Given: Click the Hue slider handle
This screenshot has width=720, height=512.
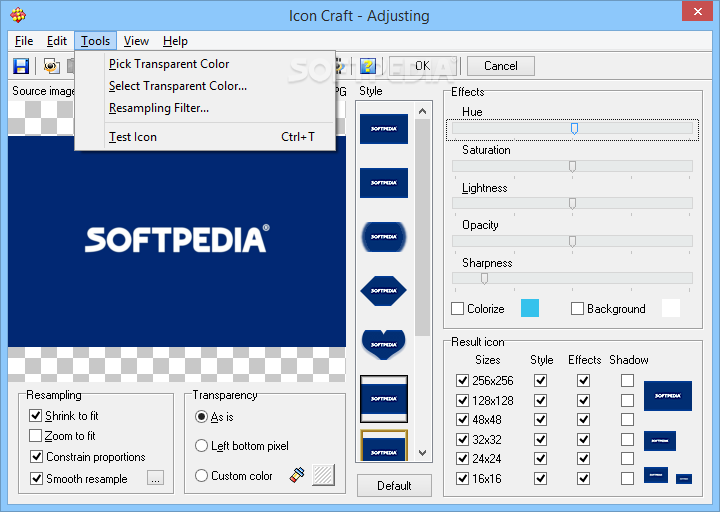Looking at the screenshot, I should tap(574, 129).
